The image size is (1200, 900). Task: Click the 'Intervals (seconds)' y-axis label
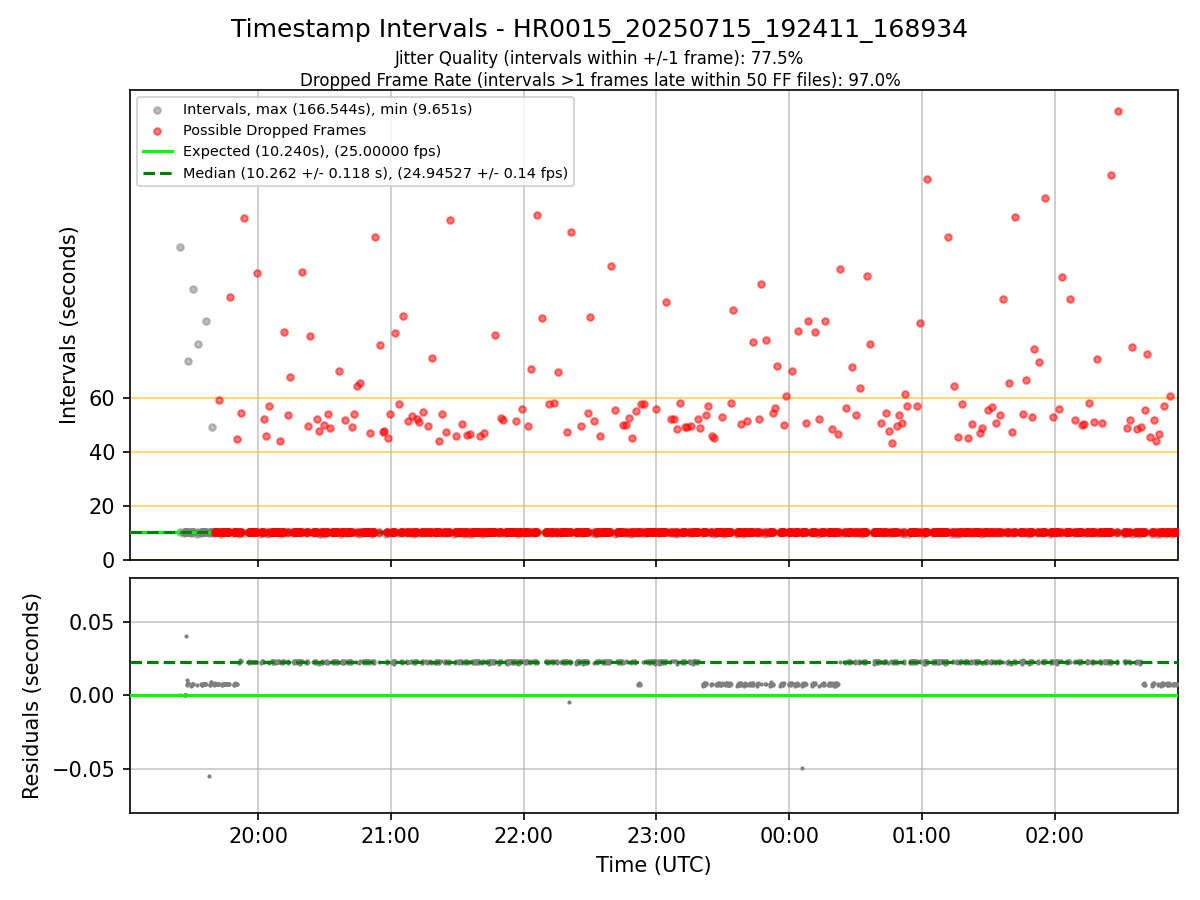coord(69,325)
